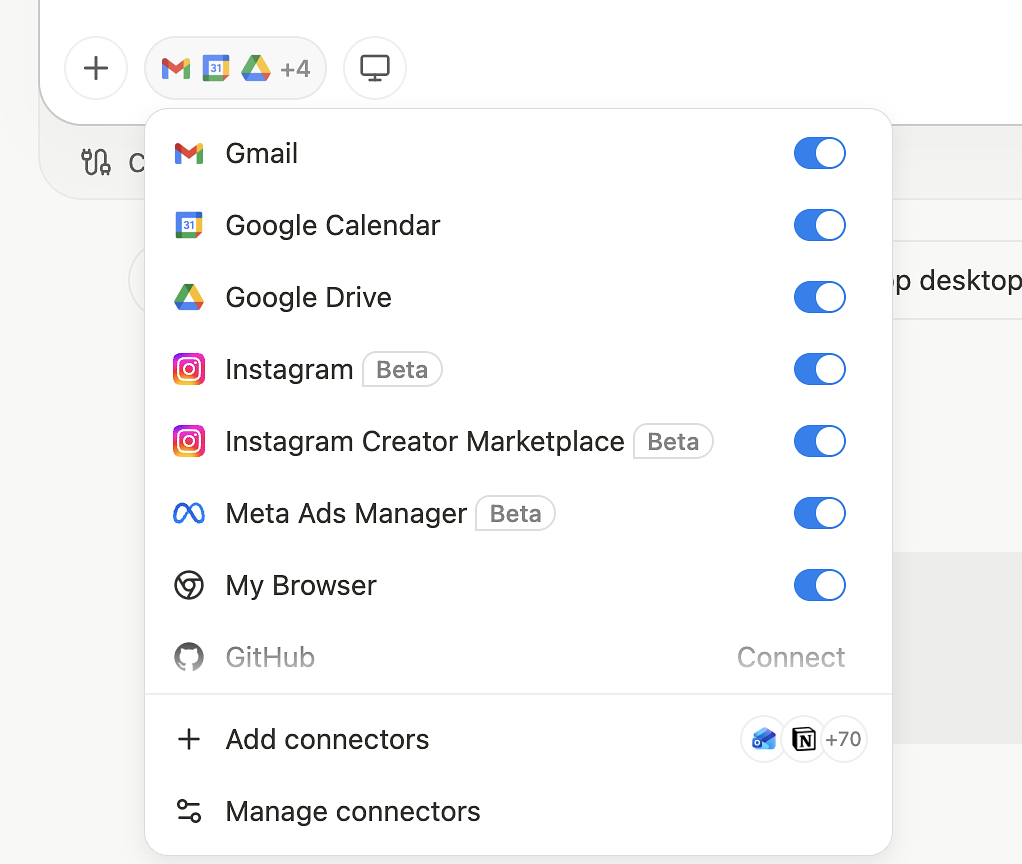Click the Google Calendar icon in list
This screenshot has height=864, width=1022.
[x=189, y=225]
